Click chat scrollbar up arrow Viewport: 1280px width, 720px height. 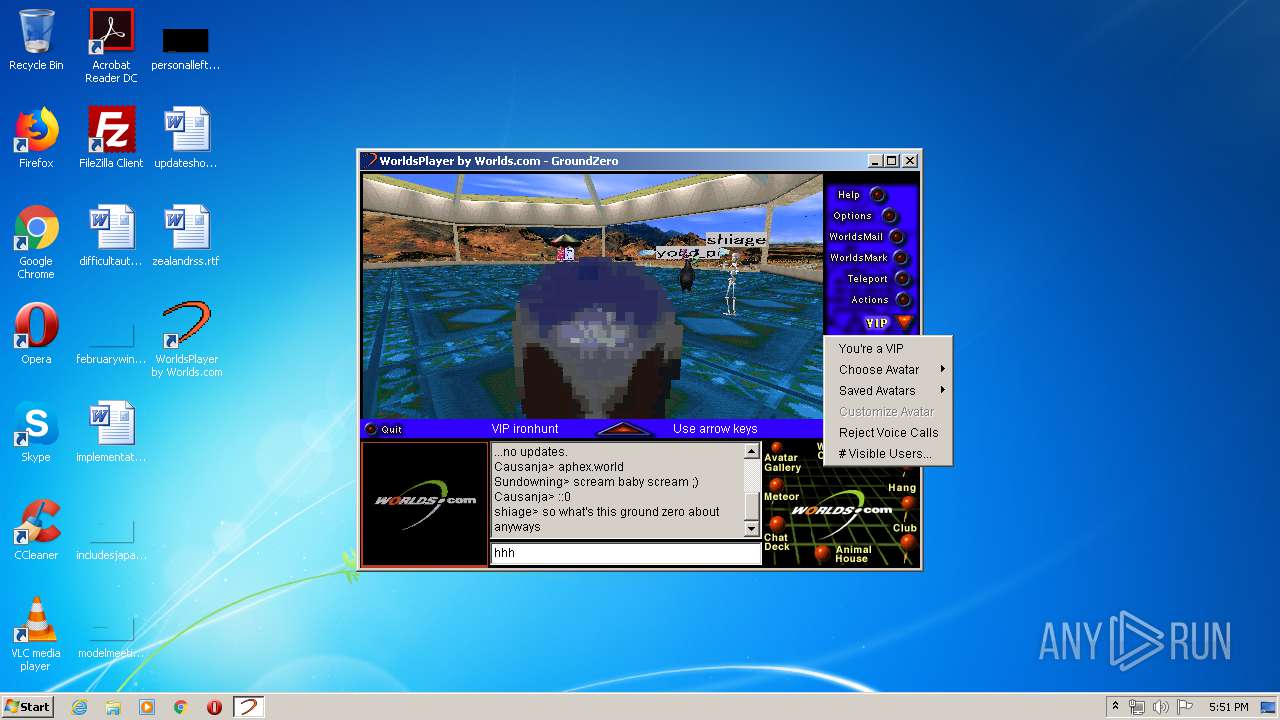(752, 452)
